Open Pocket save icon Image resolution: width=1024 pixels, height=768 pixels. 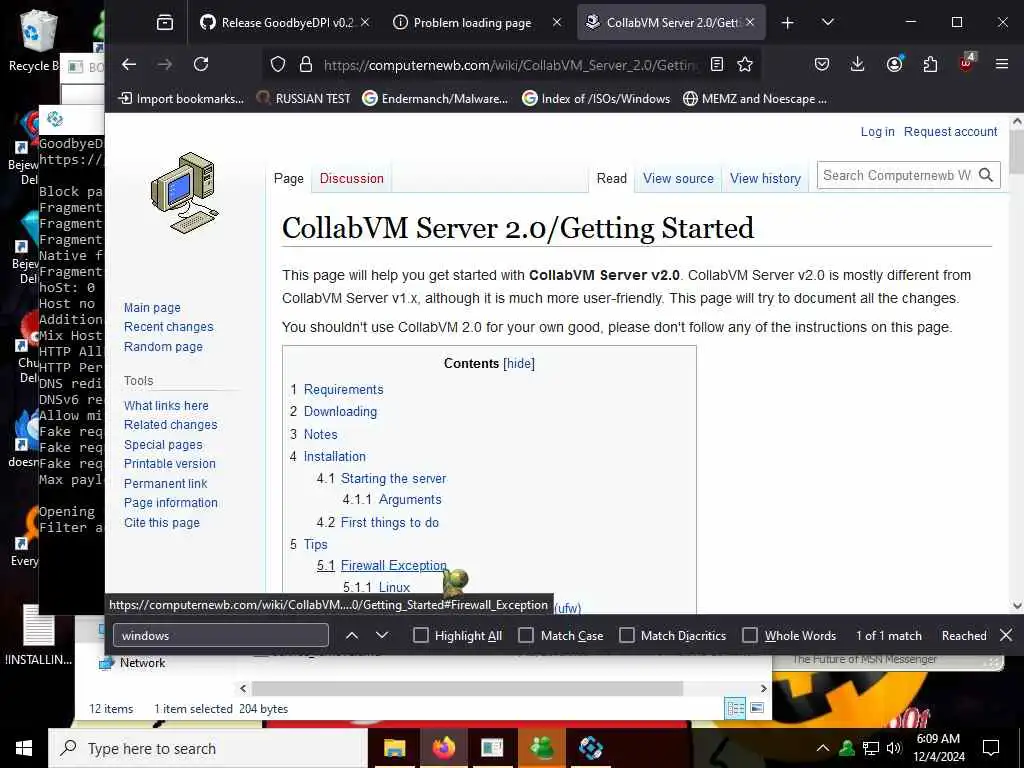(822, 64)
